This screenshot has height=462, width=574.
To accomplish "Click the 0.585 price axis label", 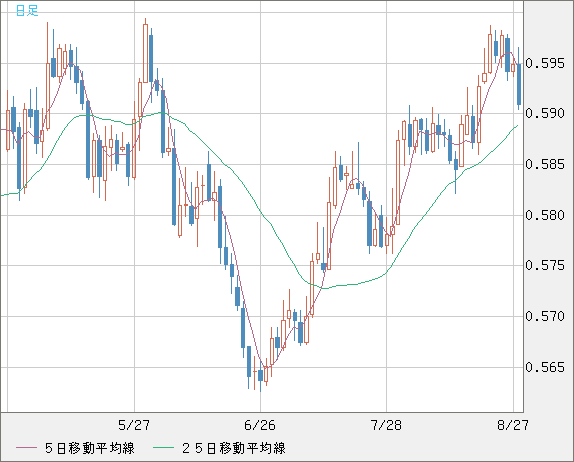I will click(545, 164).
